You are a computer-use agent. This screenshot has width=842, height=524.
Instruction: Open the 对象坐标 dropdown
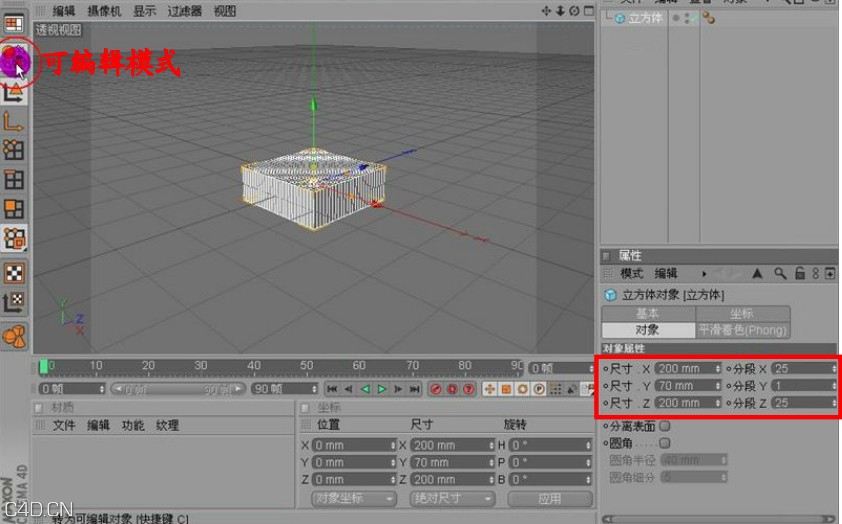[x=354, y=498]
